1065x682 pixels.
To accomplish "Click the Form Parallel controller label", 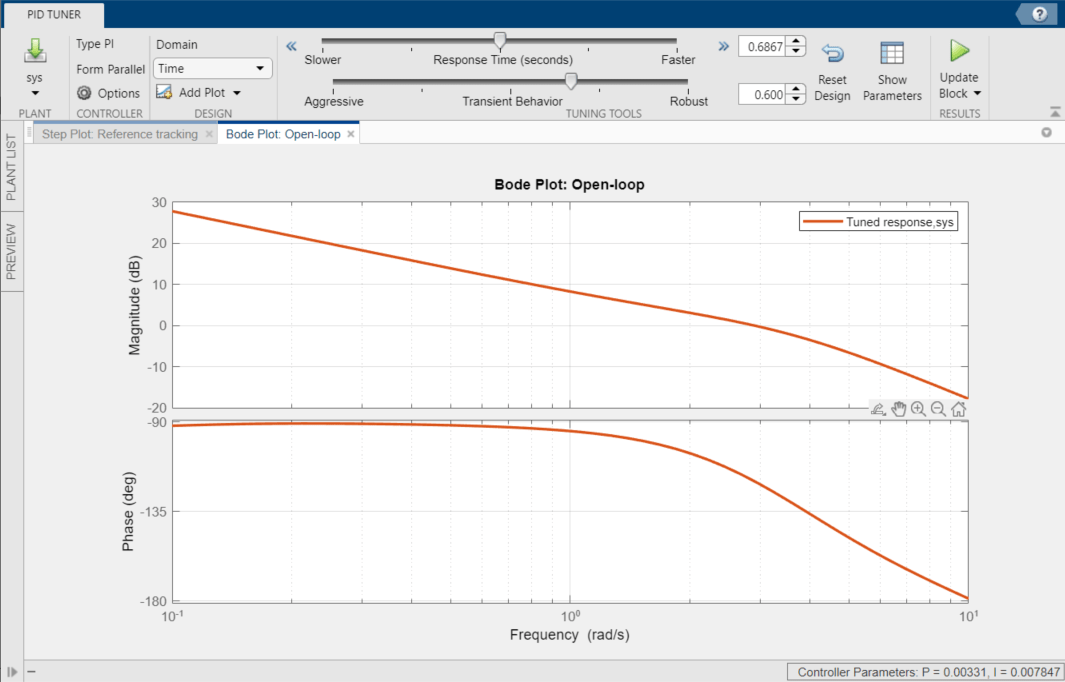I will coord(111,69).
